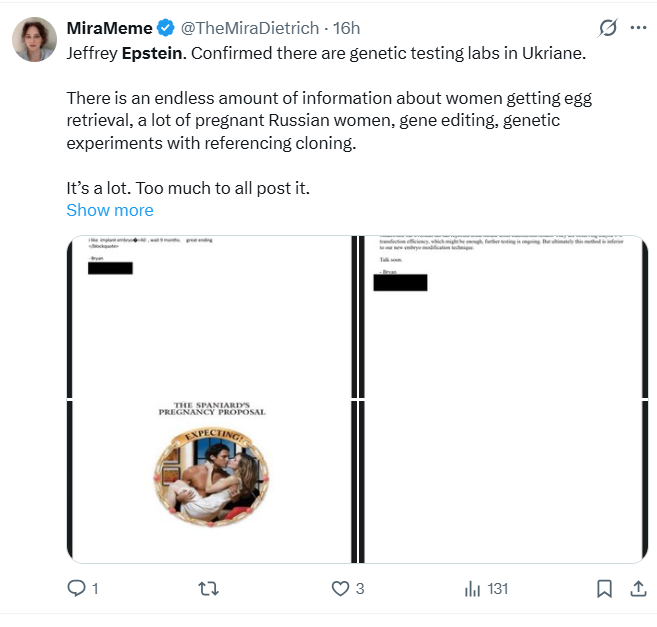The width and height of the screenshot is (657, 627).
Task: Bookmark this post
Action: click(x=604, y=589)
